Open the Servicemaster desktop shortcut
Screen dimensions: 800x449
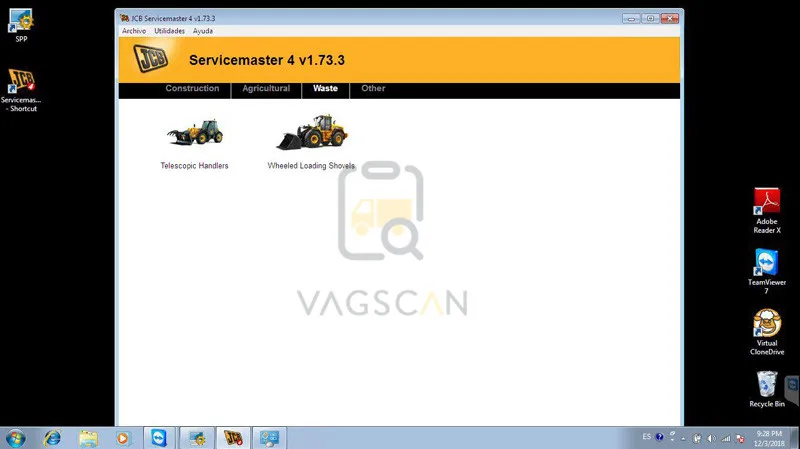(21, 90)
